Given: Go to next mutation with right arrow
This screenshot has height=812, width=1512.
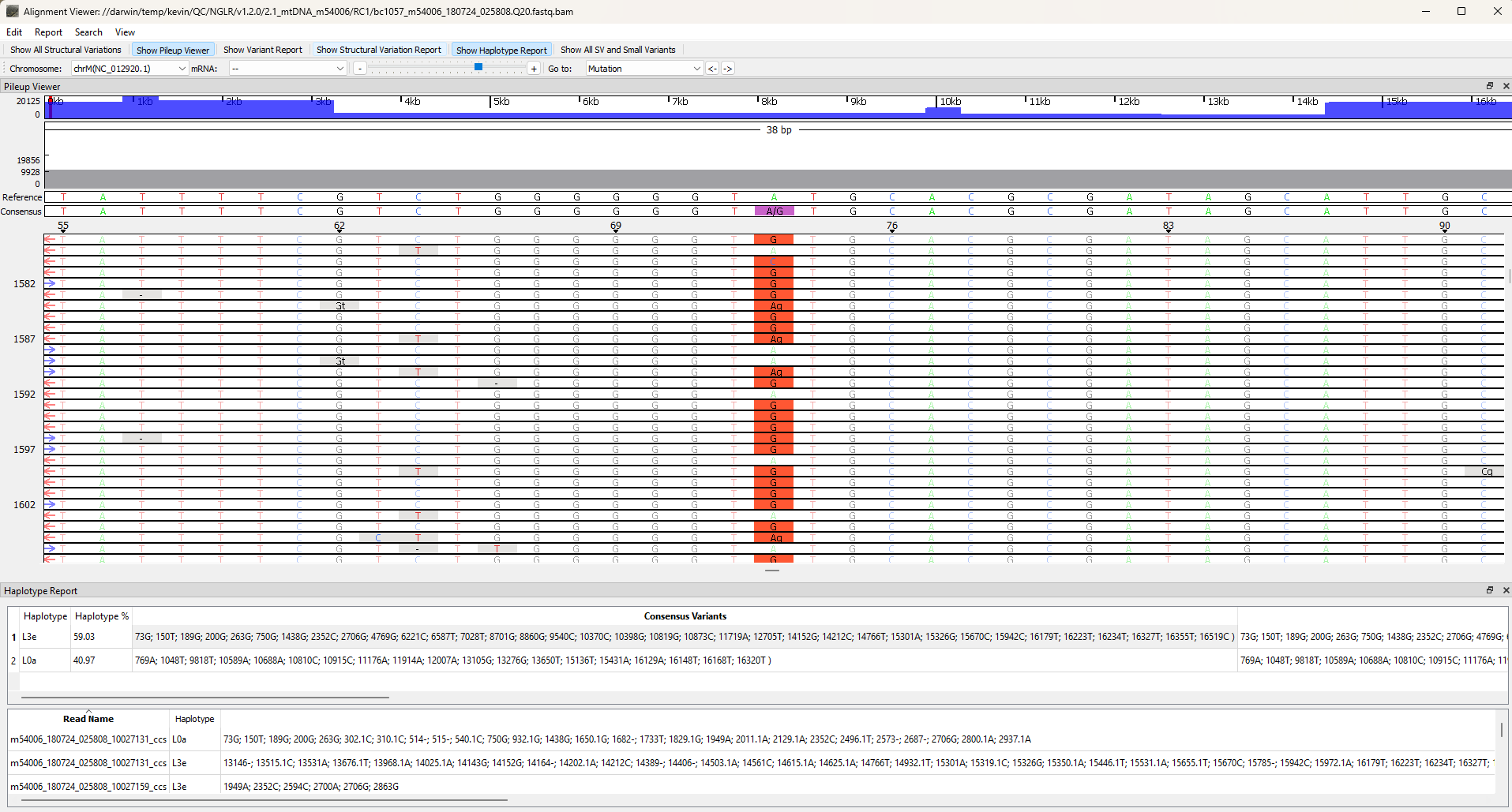Looking at the screenshot, I should tap(728, 69).
